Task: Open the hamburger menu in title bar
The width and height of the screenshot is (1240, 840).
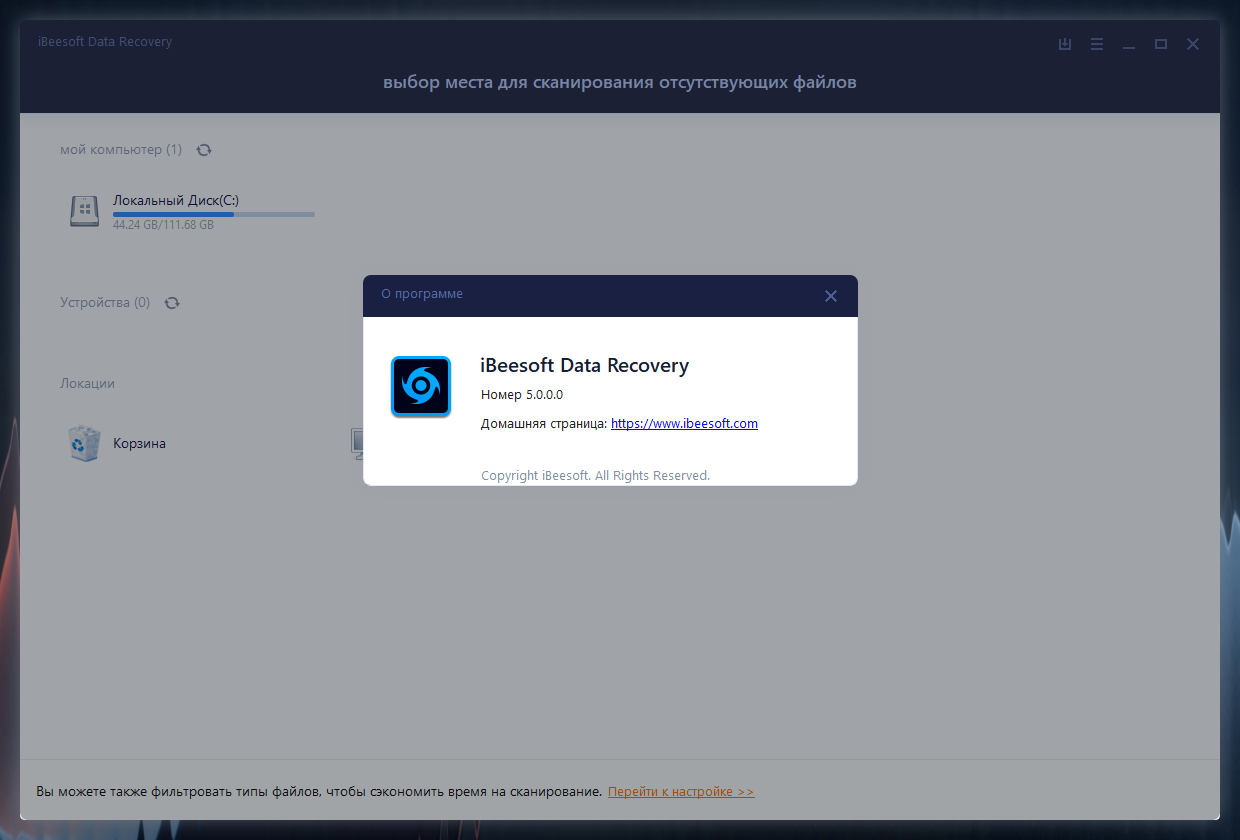Action: [1097, 44]
